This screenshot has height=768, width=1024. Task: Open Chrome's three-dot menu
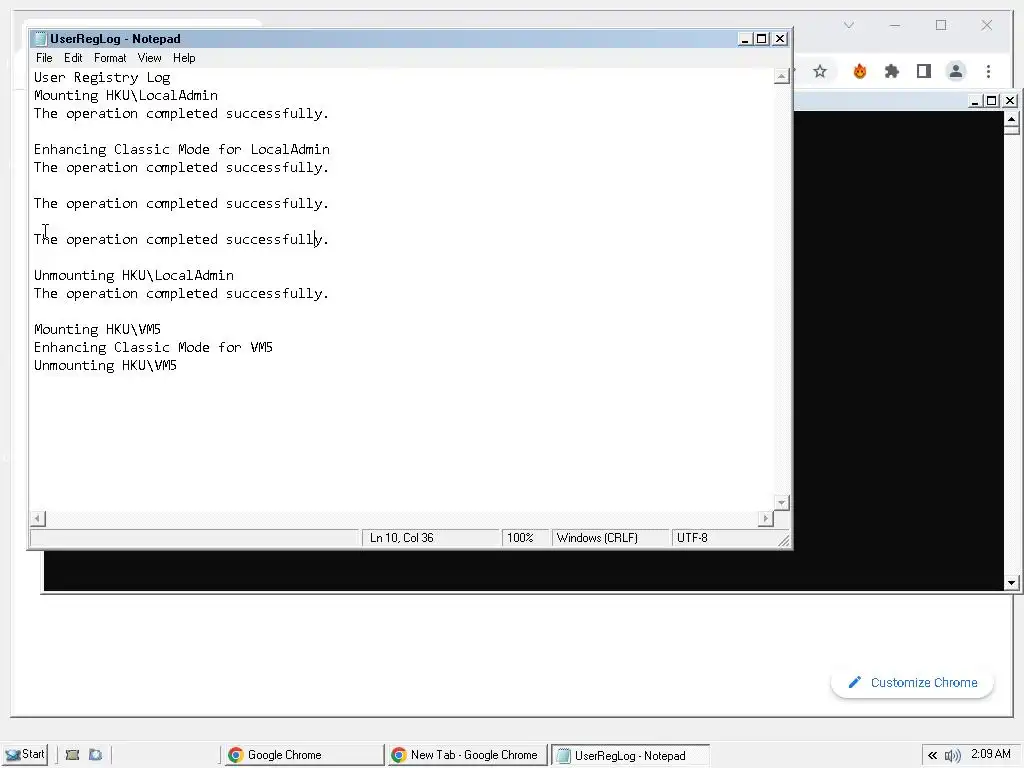988,71
